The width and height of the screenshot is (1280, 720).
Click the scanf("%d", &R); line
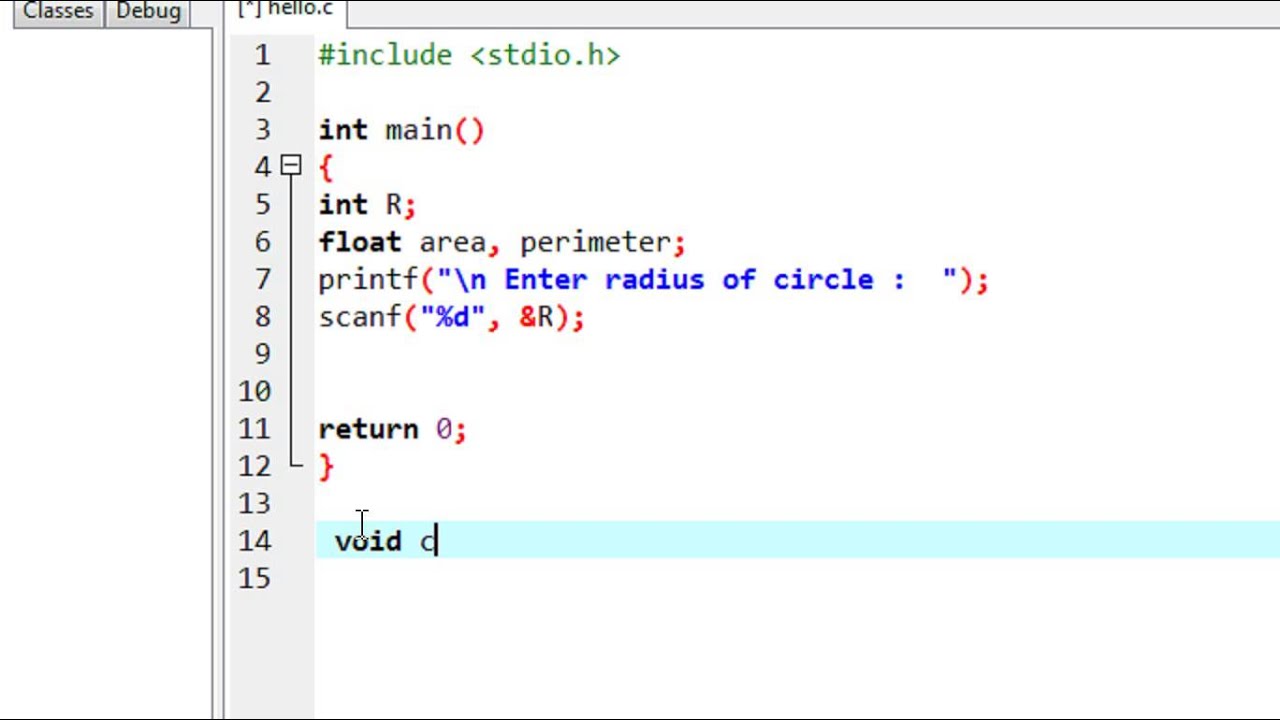(x=451, y=317)
